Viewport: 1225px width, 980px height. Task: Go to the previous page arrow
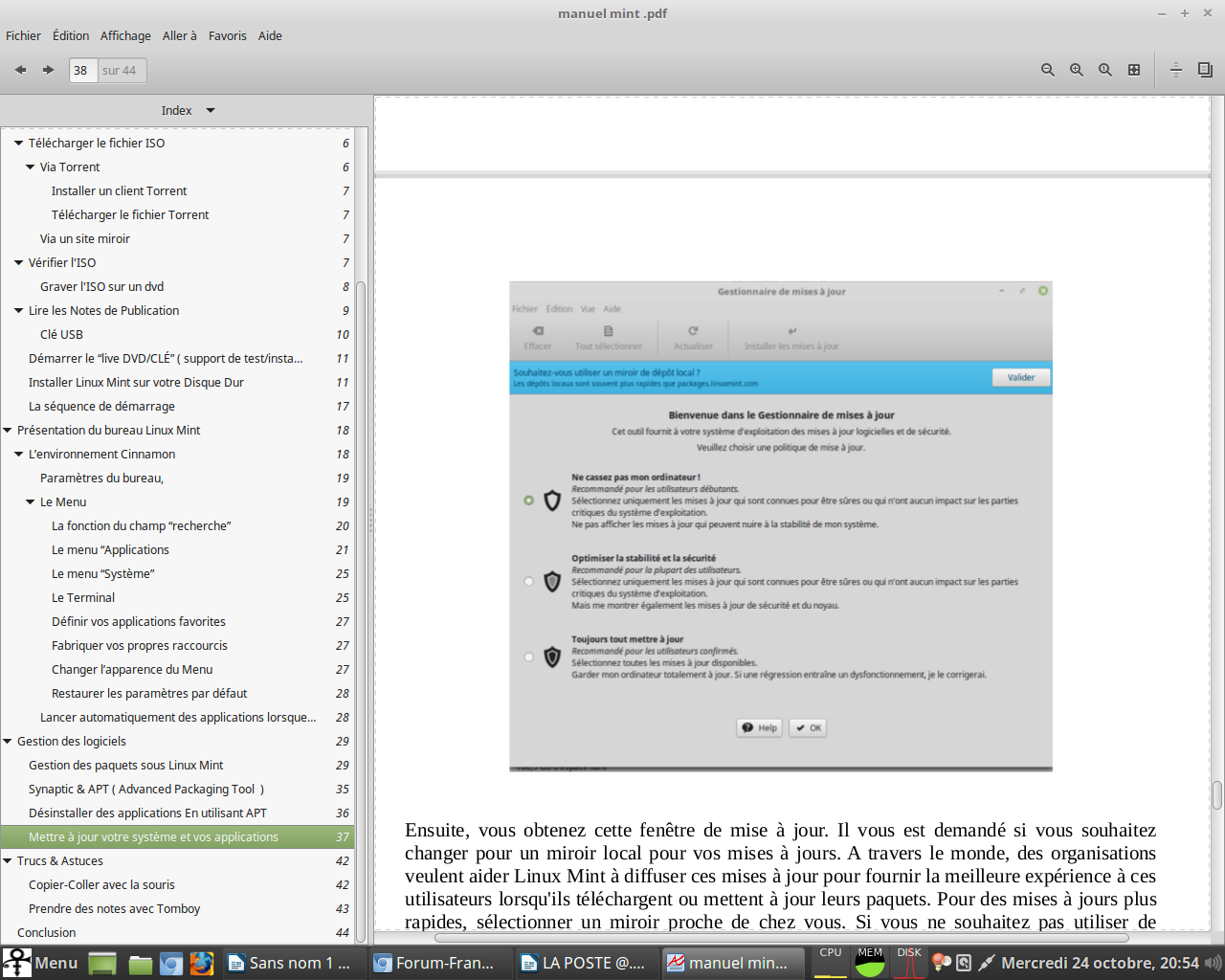point(20,70)
